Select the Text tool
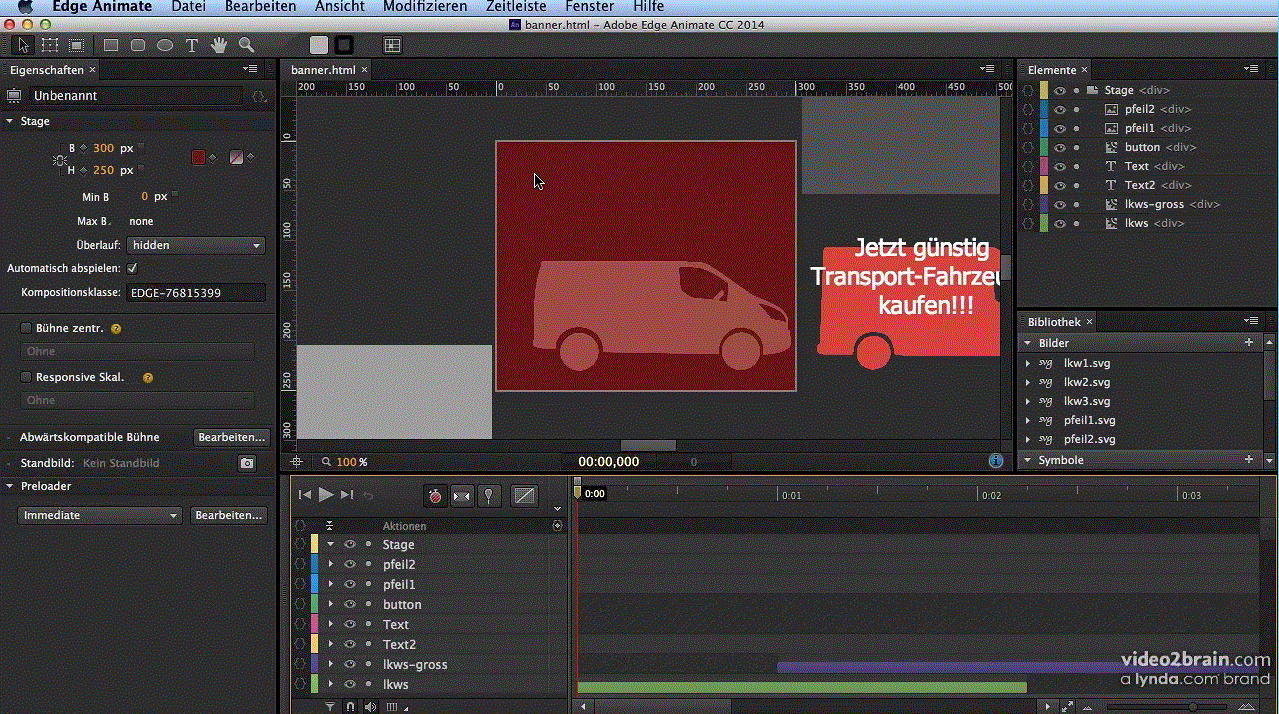 (192, 45)
